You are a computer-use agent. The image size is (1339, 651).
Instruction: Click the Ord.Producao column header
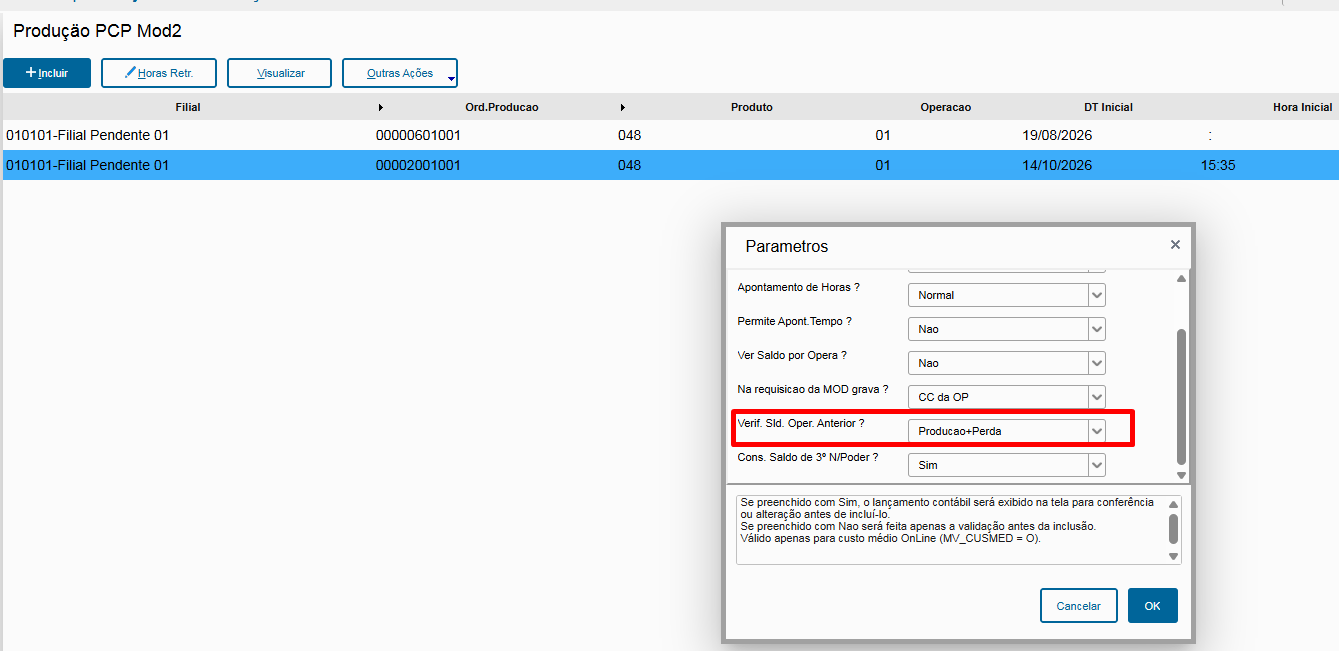502,107
